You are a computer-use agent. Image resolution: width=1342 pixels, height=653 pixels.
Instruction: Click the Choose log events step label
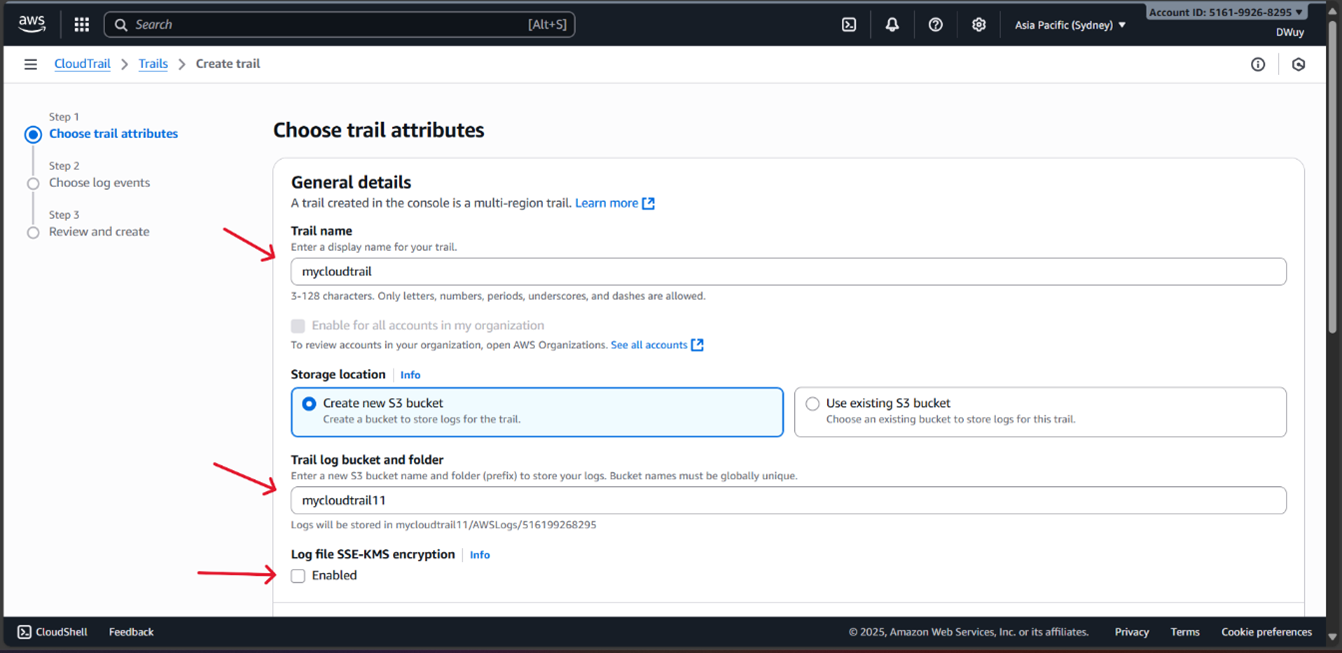tap(99, 183)
